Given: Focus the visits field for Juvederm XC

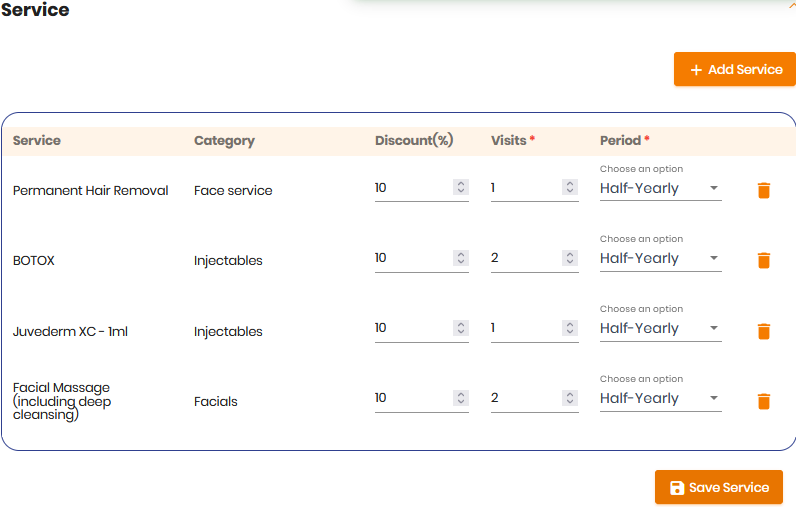Looking at the screenshot, I should (x=535, y=328).
